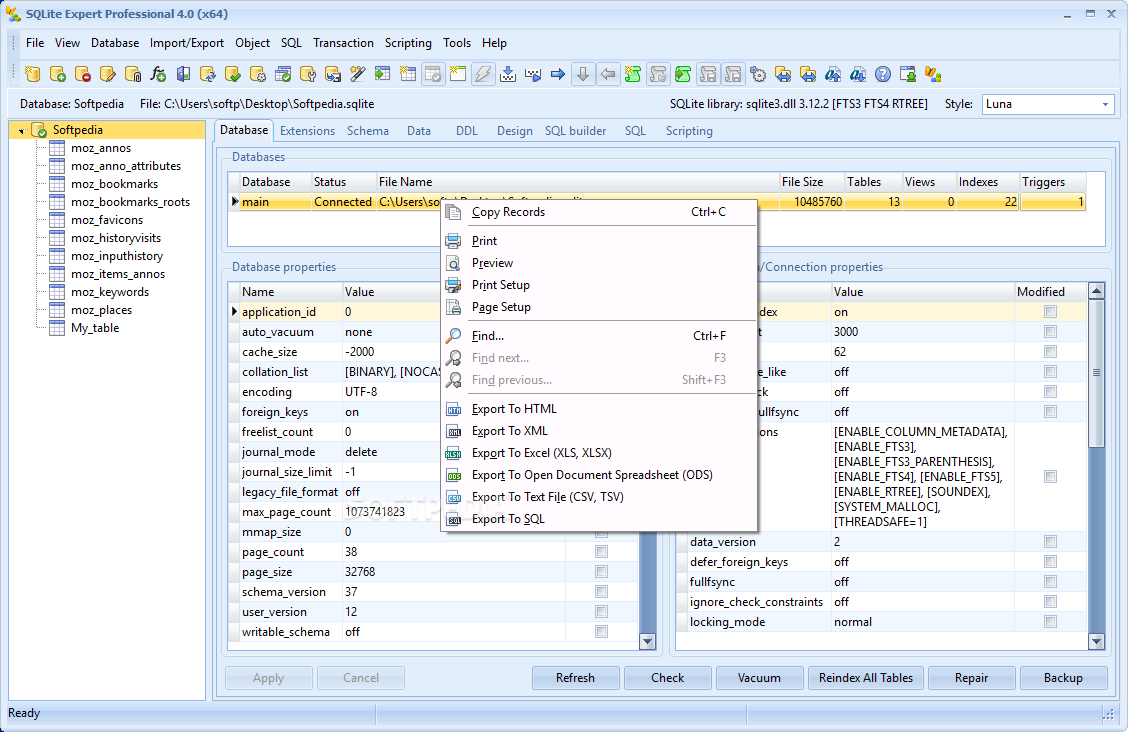Viewport: 1128px width, 732px height.
Task: Open the Transaction menu
Action: click(343, 43)
